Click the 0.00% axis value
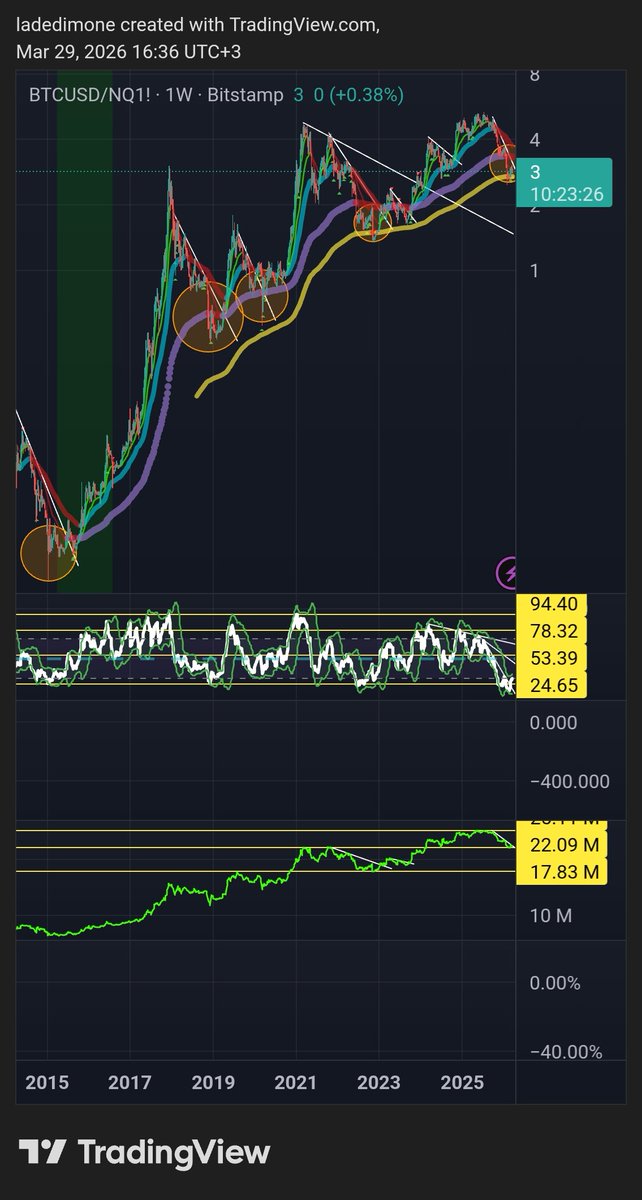The width and height of the screenshot is (642, 1200). [555, 983]
